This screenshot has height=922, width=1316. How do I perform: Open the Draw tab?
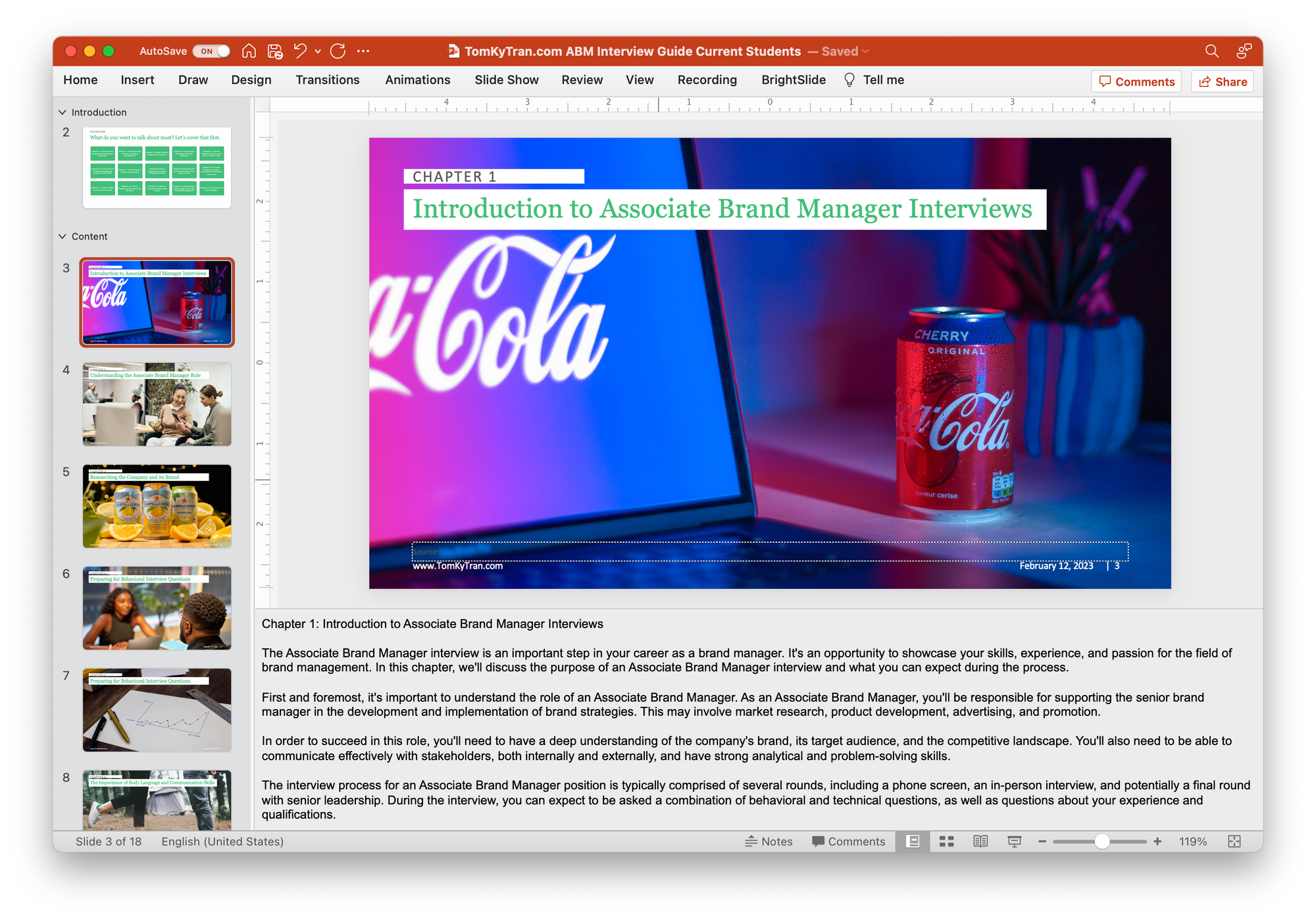click(193, 80)
